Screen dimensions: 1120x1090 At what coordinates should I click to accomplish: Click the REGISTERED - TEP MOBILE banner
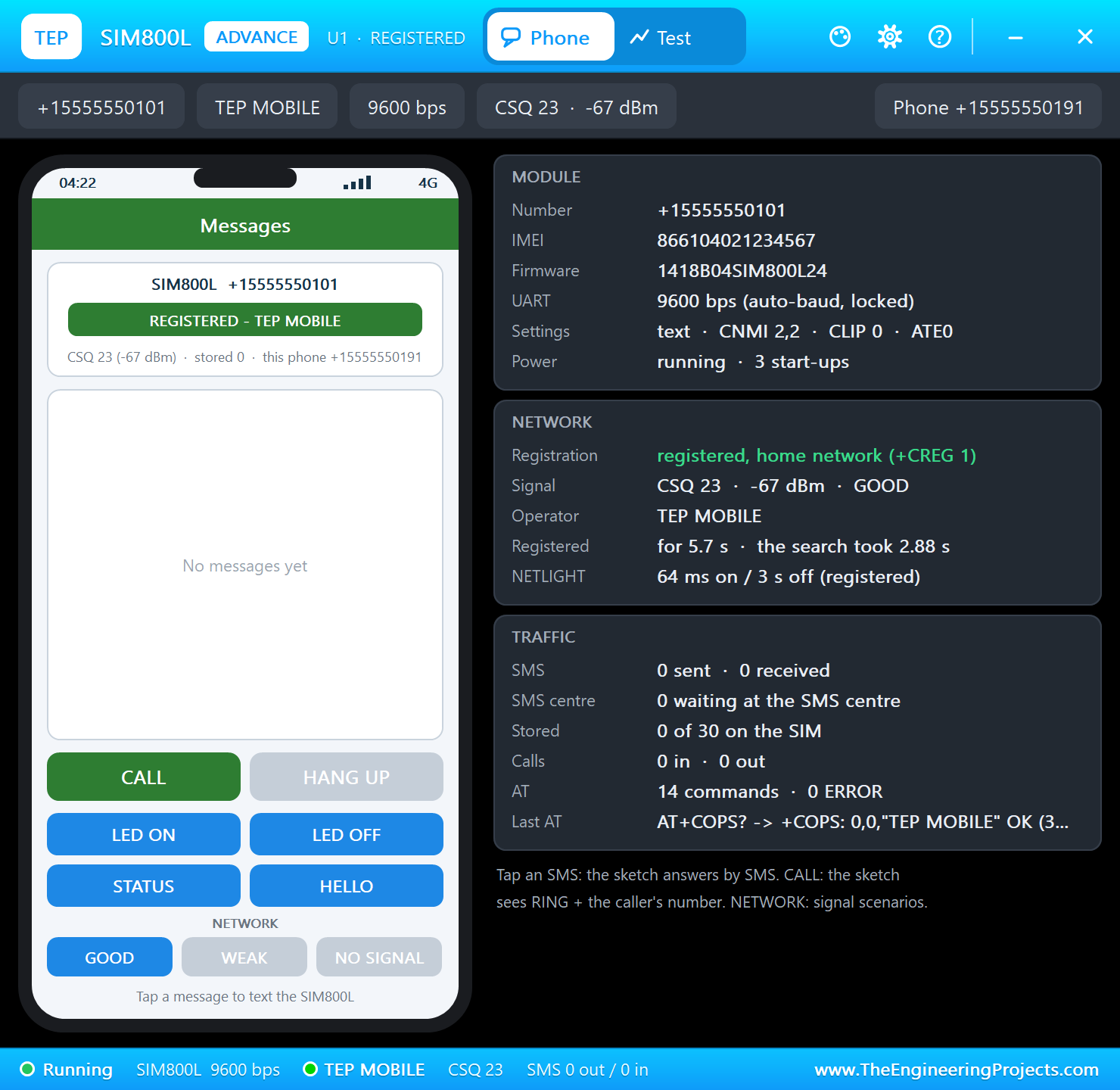click(x=245, y=319)
